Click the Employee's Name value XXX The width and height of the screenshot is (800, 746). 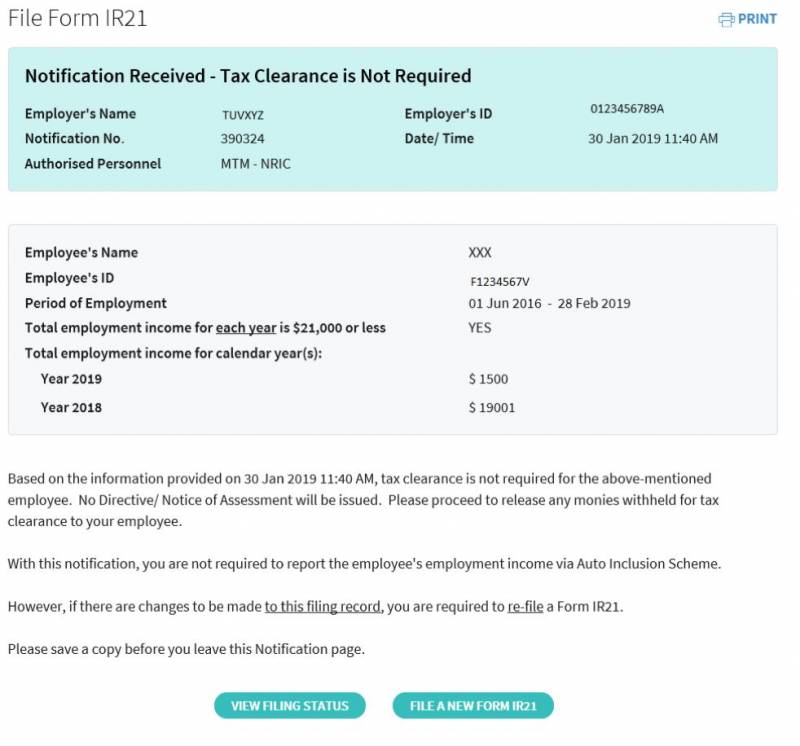coord(480,253)
